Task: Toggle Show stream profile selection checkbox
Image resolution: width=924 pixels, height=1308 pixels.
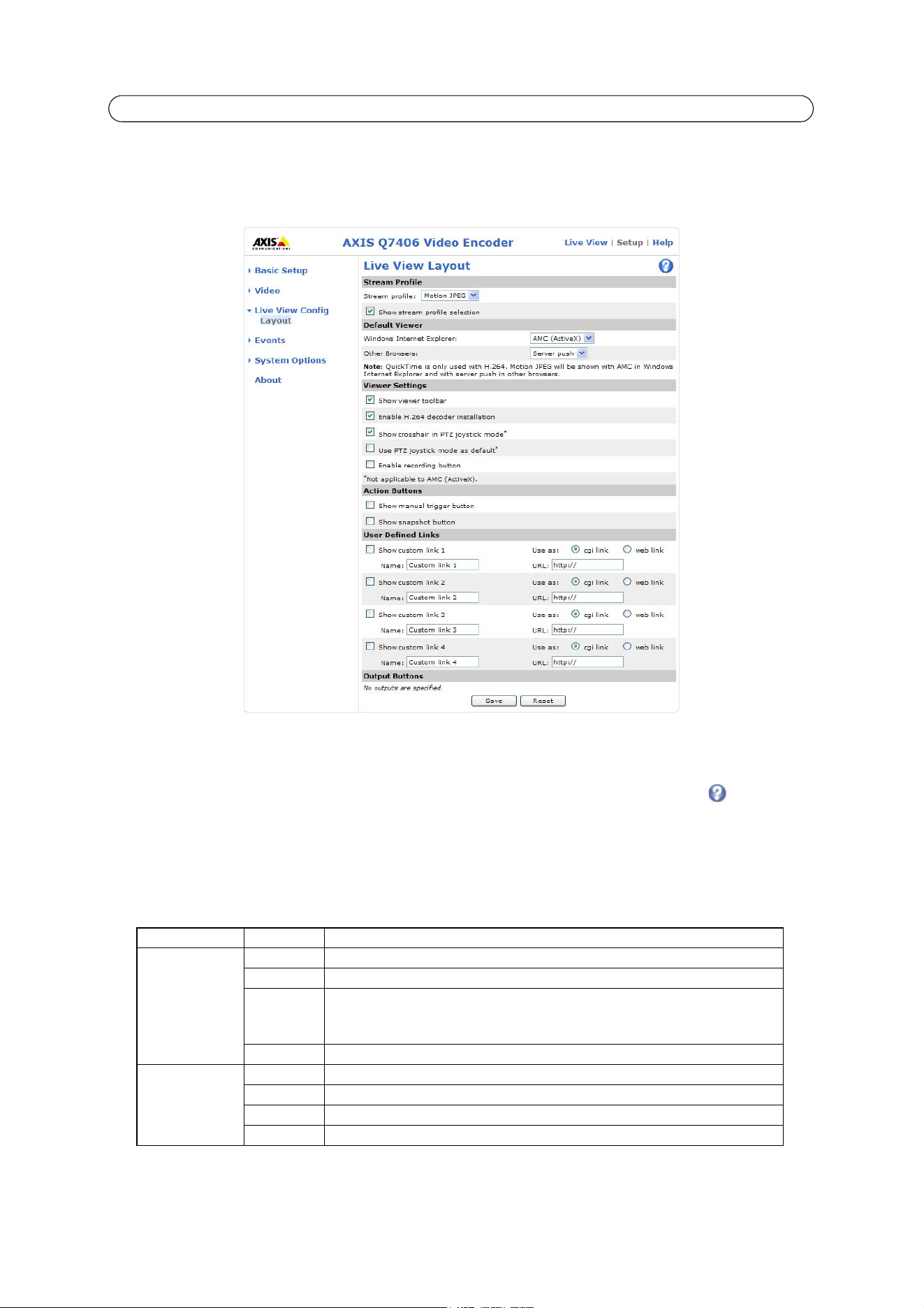Action: pyautogui.click(x=370, y=311)
